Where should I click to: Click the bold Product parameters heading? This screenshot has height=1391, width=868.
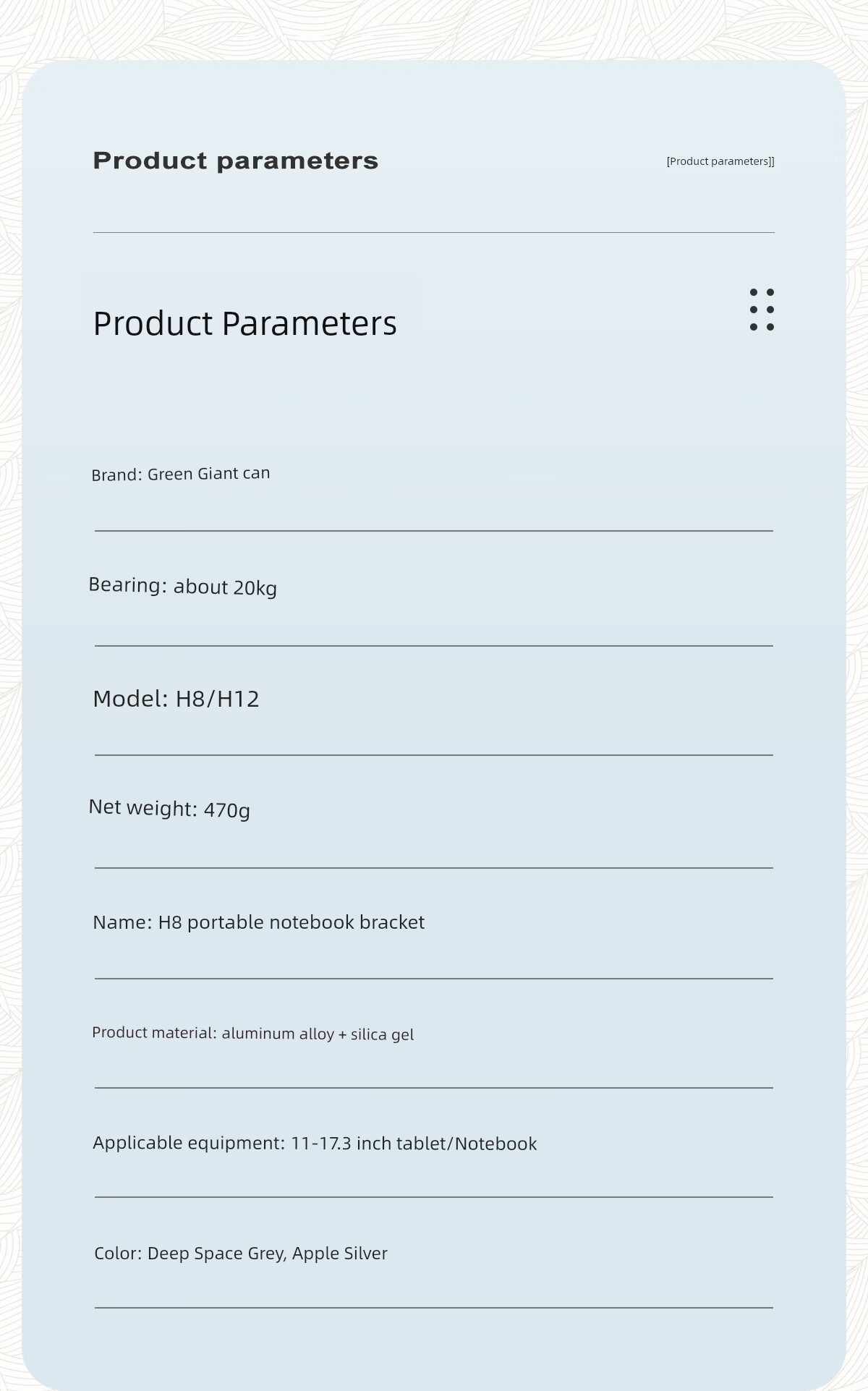pyautogui.click(x=236, y=161)
